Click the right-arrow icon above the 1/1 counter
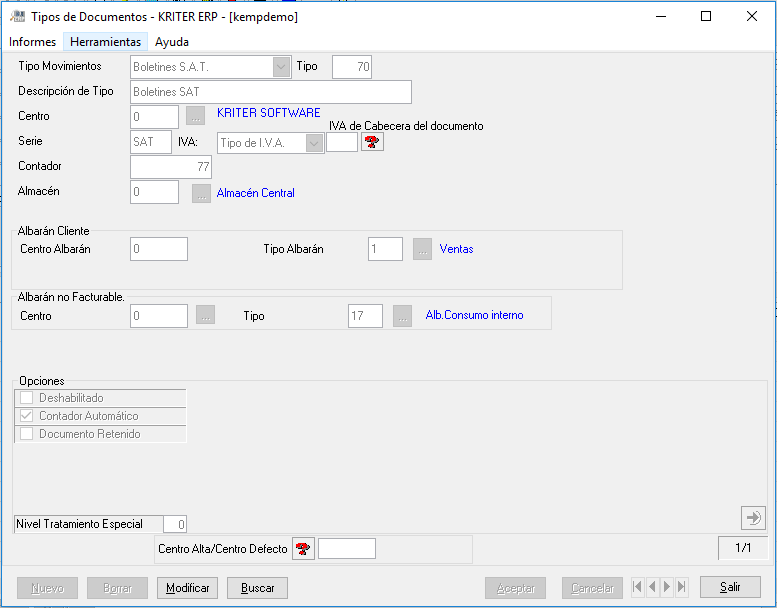 click(753, 518)
